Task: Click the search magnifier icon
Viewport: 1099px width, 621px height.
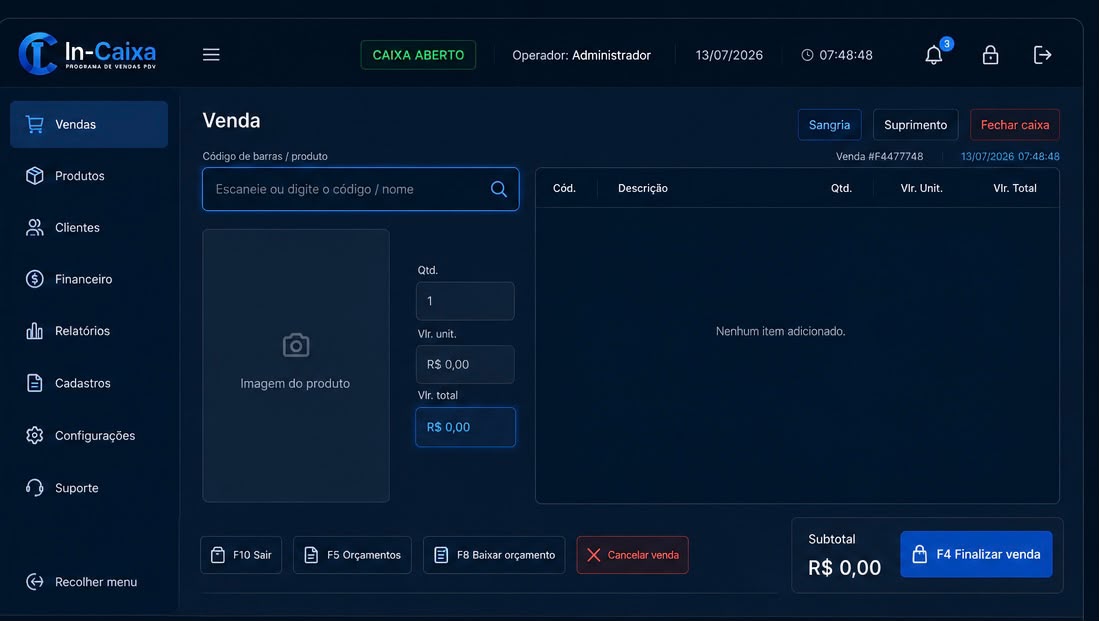Action: [x=498, y=189]
